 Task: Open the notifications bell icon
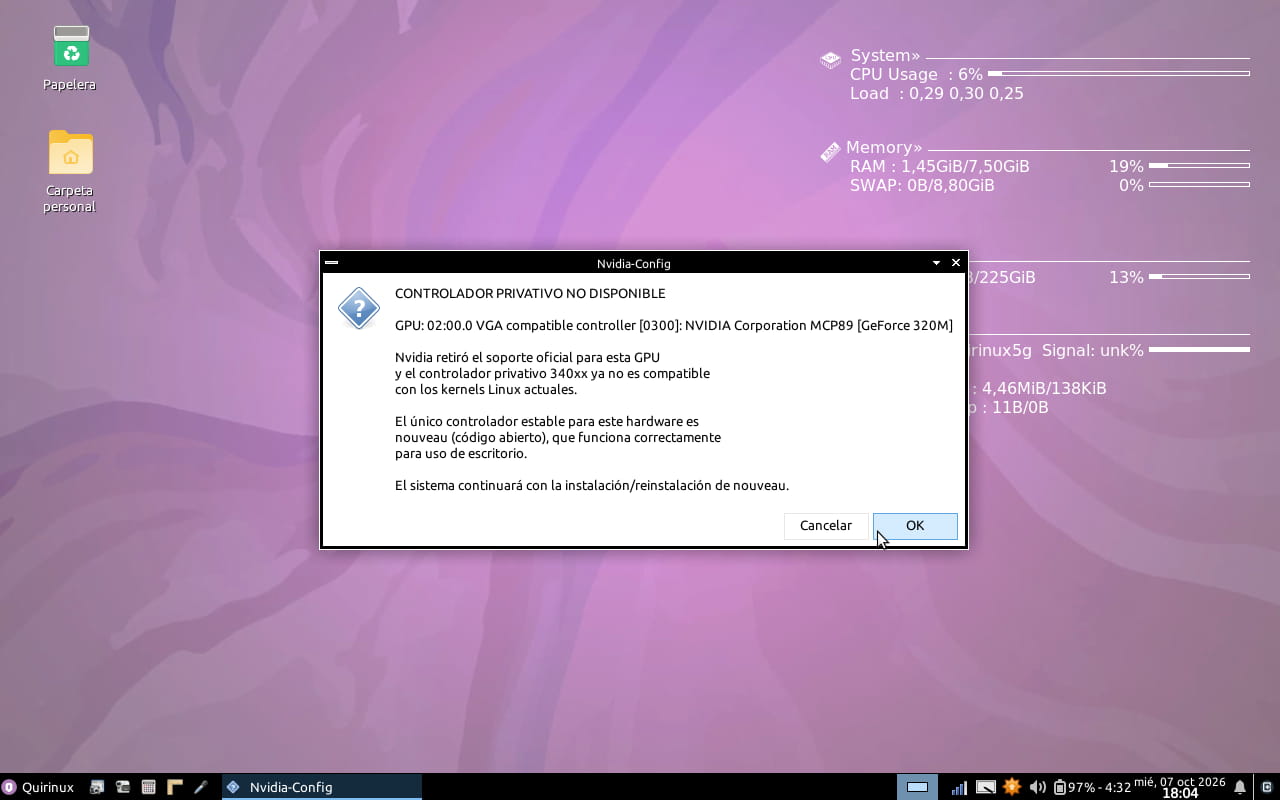[1240, 787]
